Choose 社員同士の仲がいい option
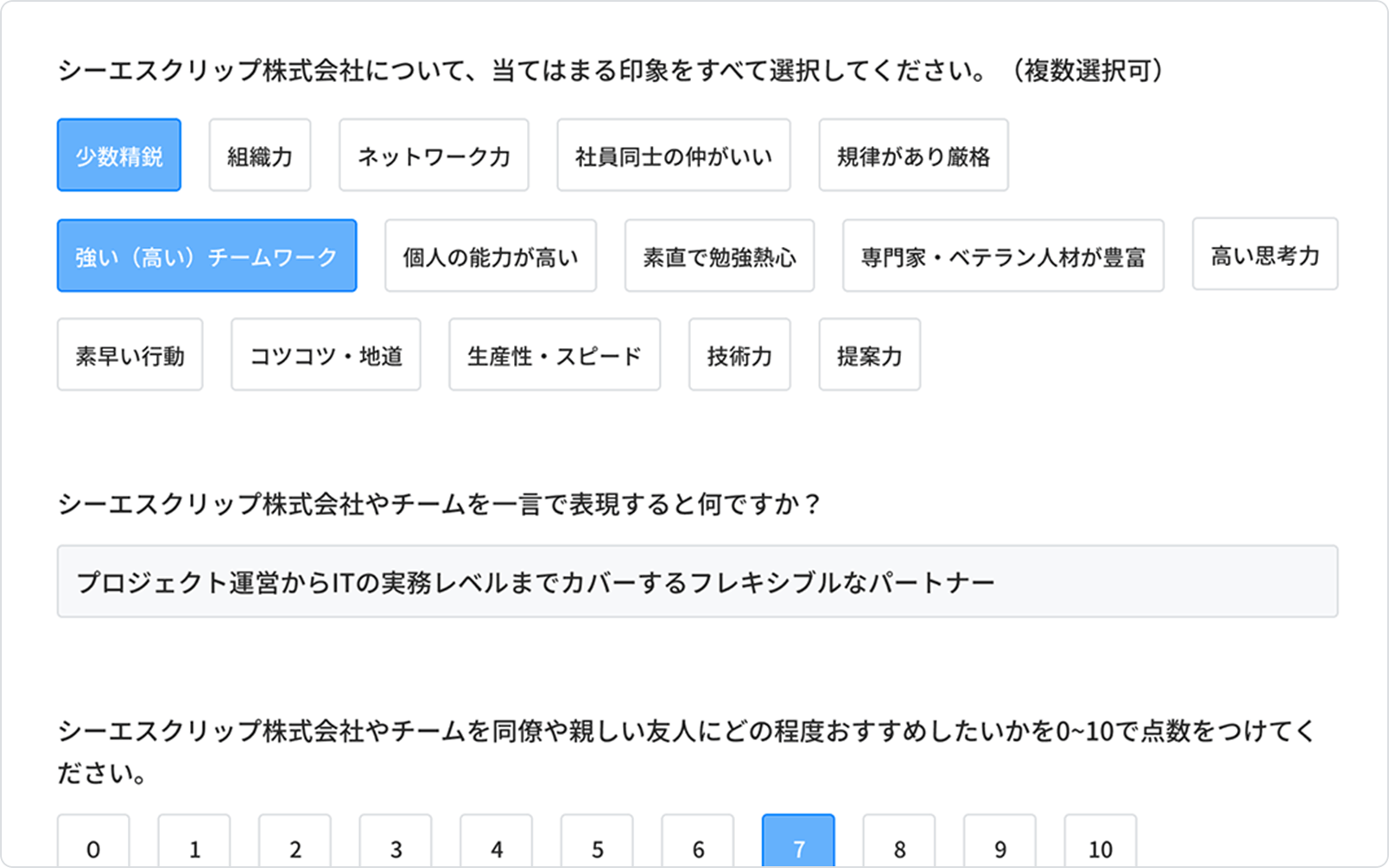Screen dimensions: 1389x868 pos(674,155)
